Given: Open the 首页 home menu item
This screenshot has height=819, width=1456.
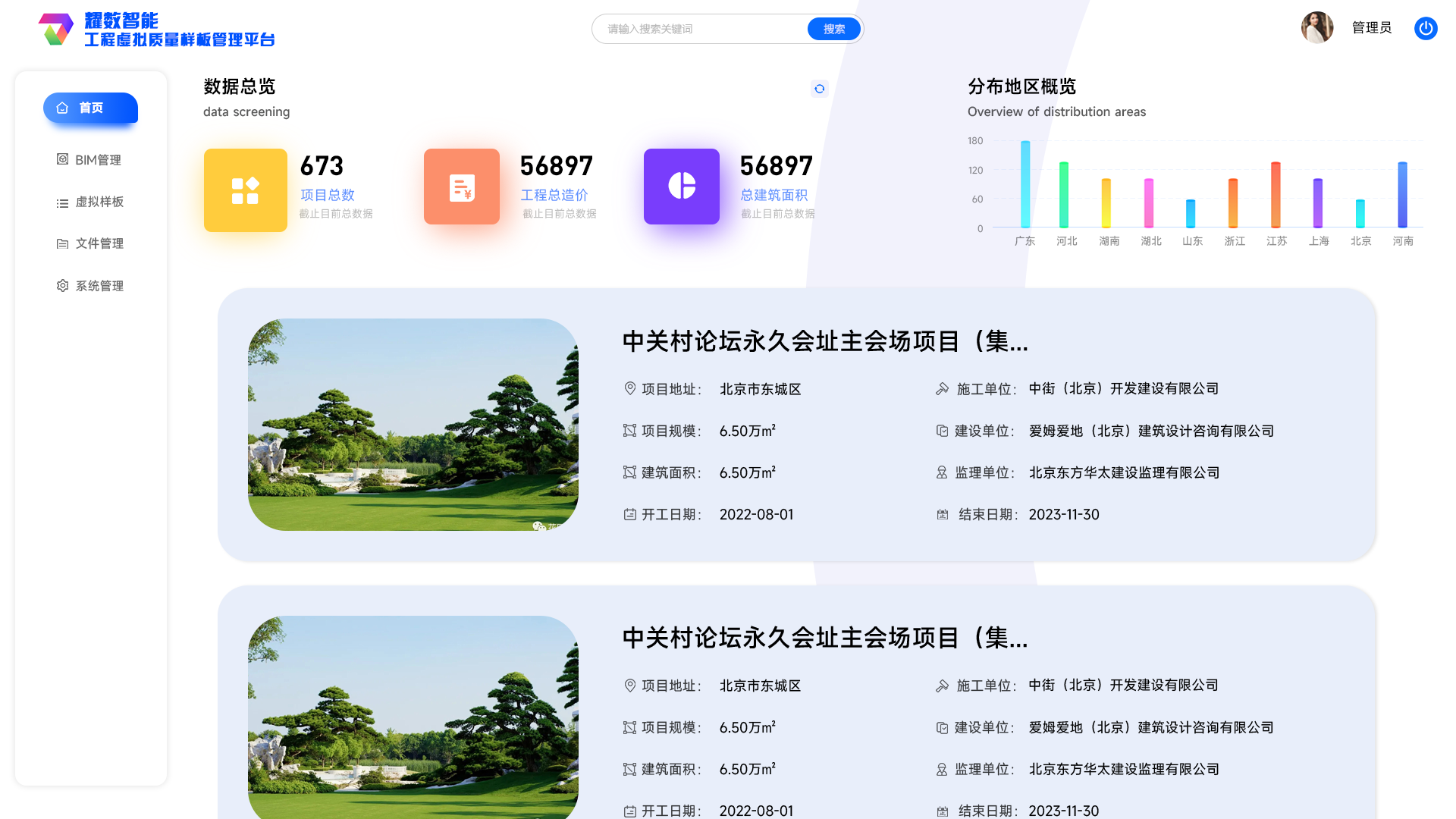Looking at the screenshot, I should [x=90, y=108].
